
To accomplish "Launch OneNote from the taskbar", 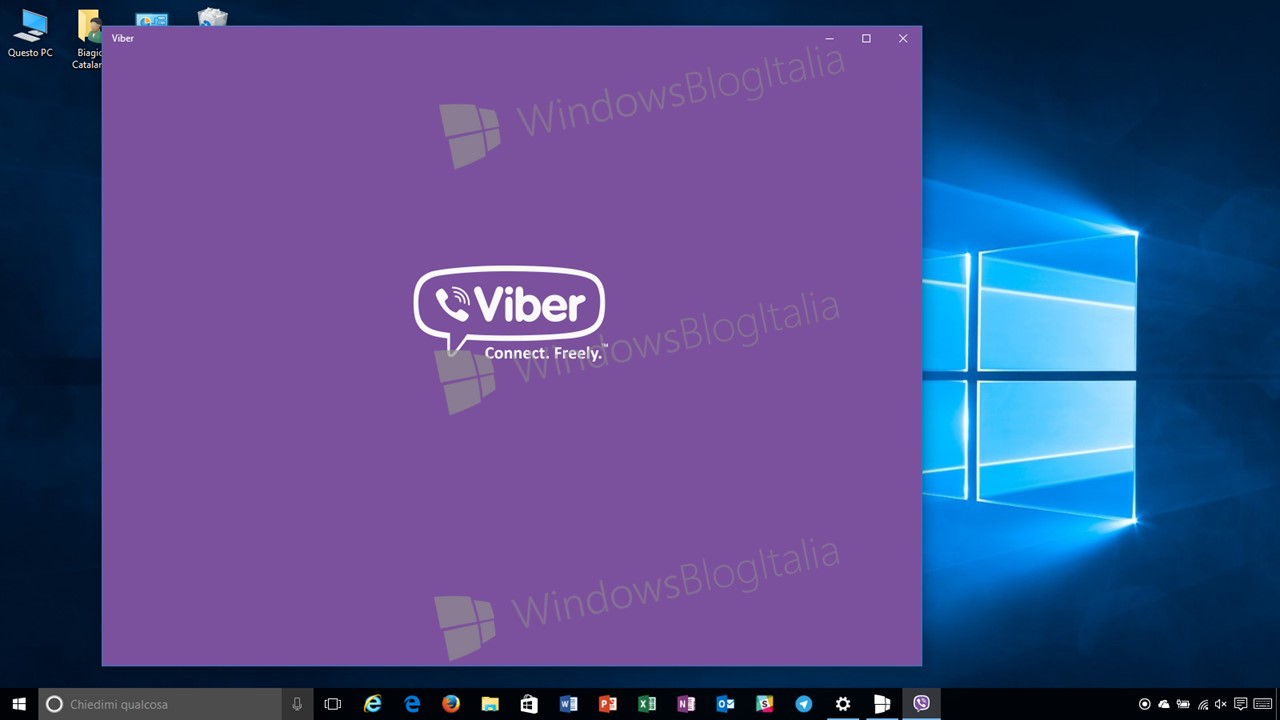I will pyautogui.click(x=686, y=704).
